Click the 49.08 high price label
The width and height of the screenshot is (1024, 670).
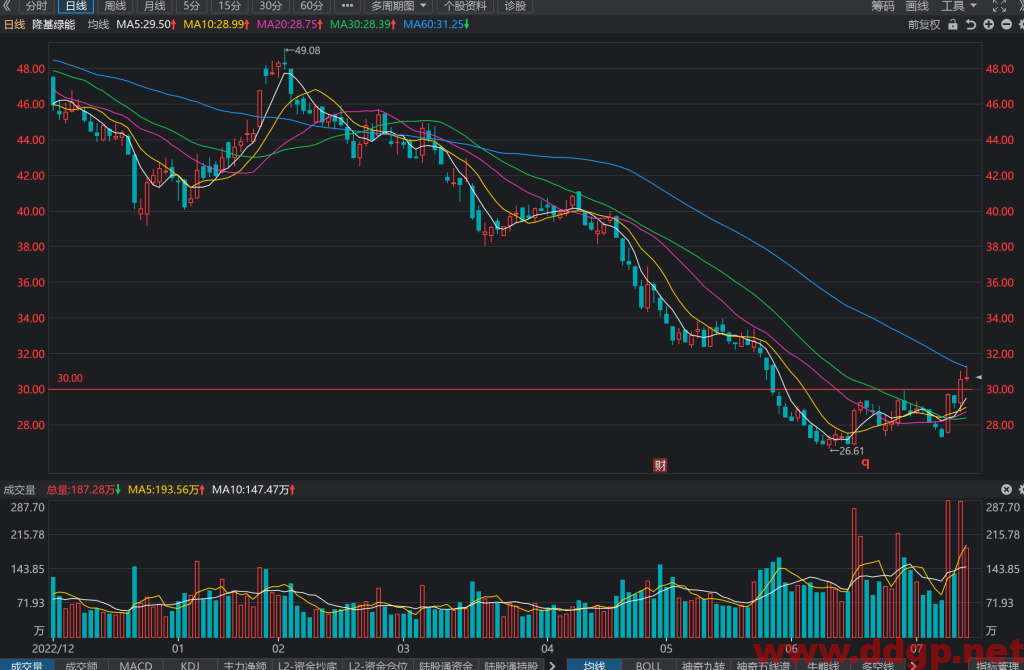tap(307, 50)
